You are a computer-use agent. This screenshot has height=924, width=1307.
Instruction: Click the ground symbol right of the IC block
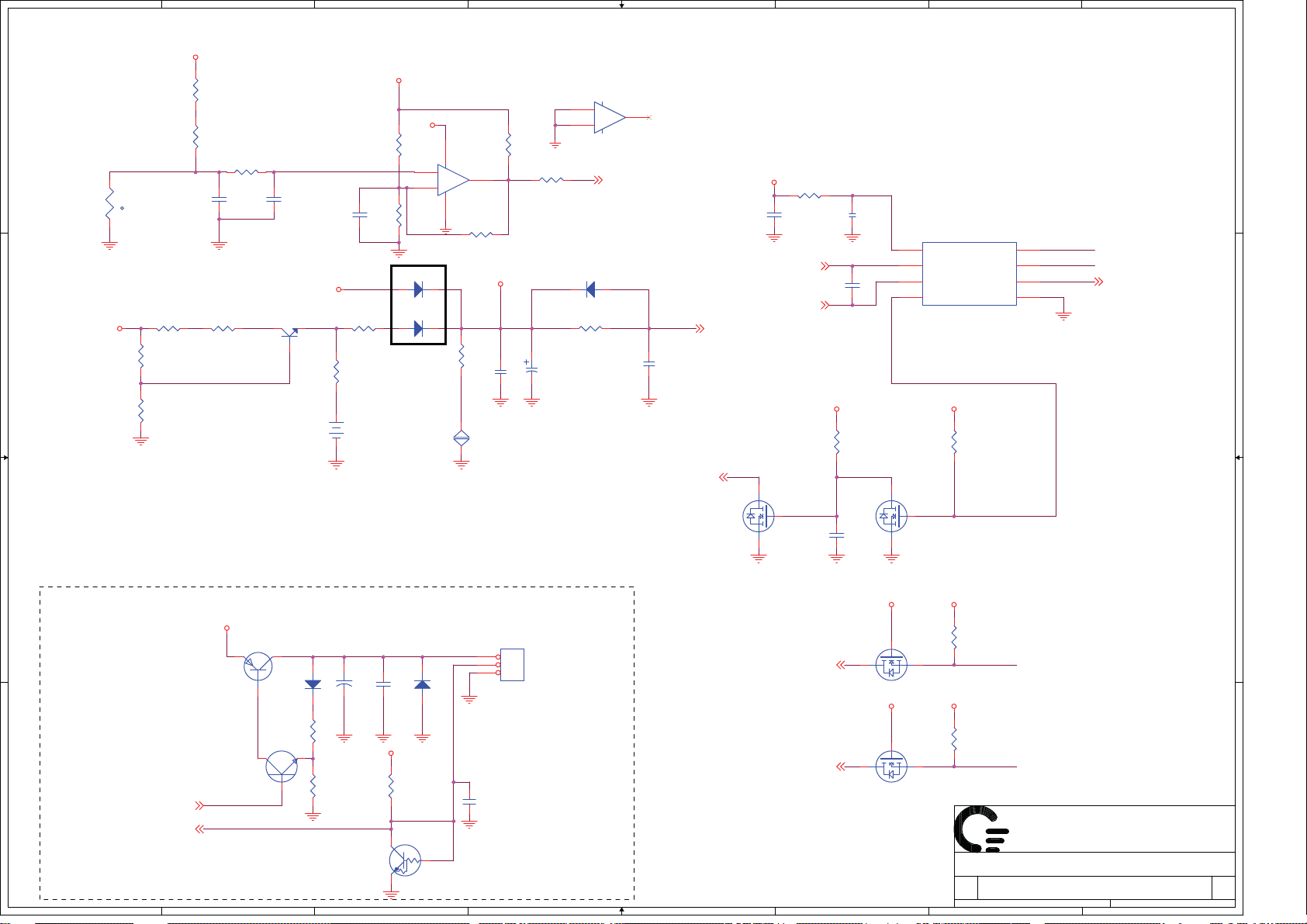click(x=1063, y=316)
